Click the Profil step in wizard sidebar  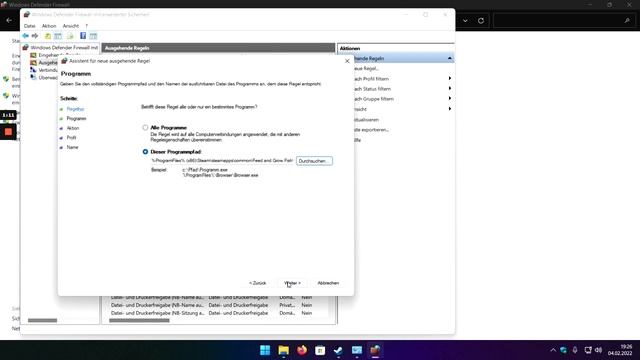[x=71, y=138]
